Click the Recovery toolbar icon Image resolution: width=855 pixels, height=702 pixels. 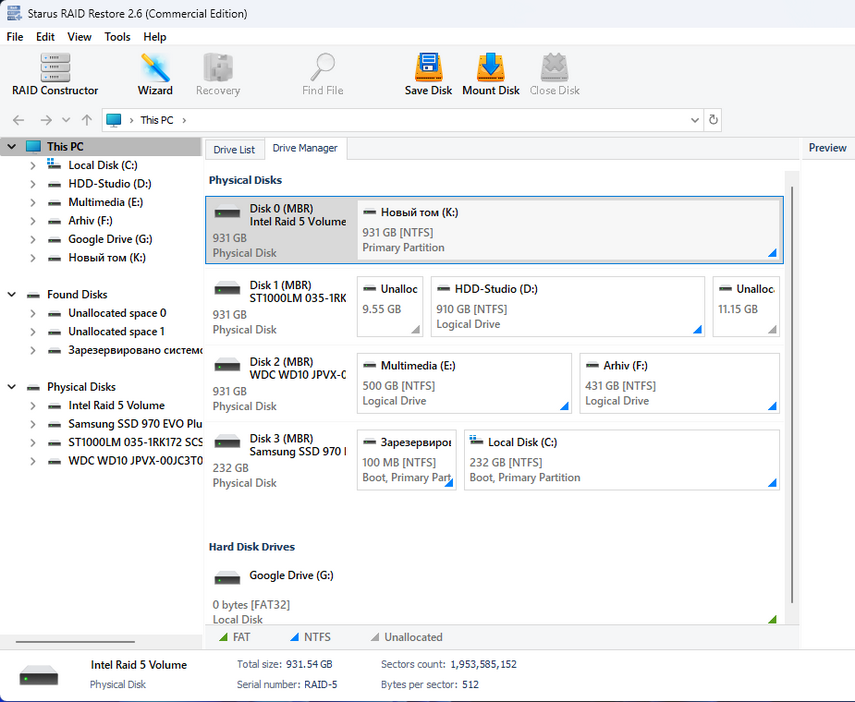click(218, 75)
